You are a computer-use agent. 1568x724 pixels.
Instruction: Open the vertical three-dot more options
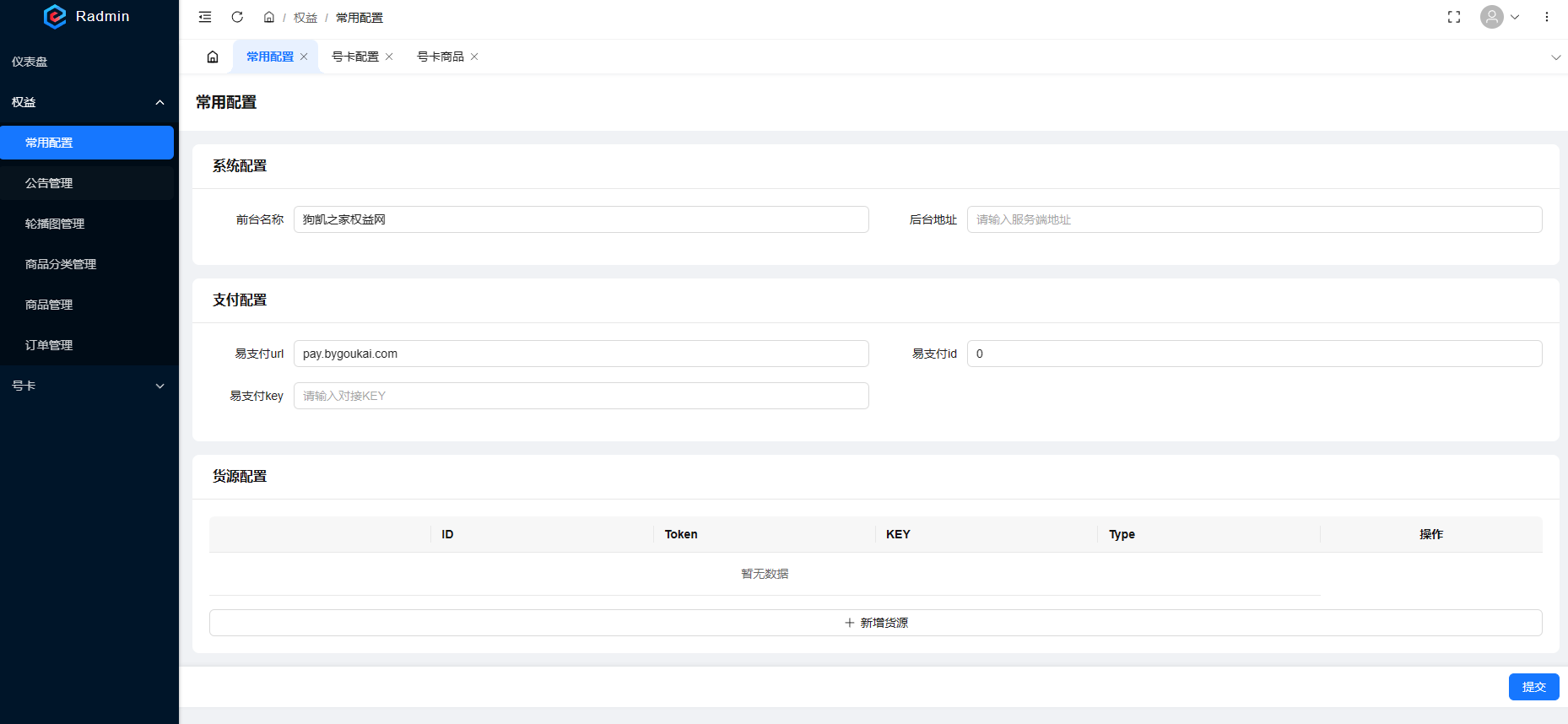point(1546,17)
